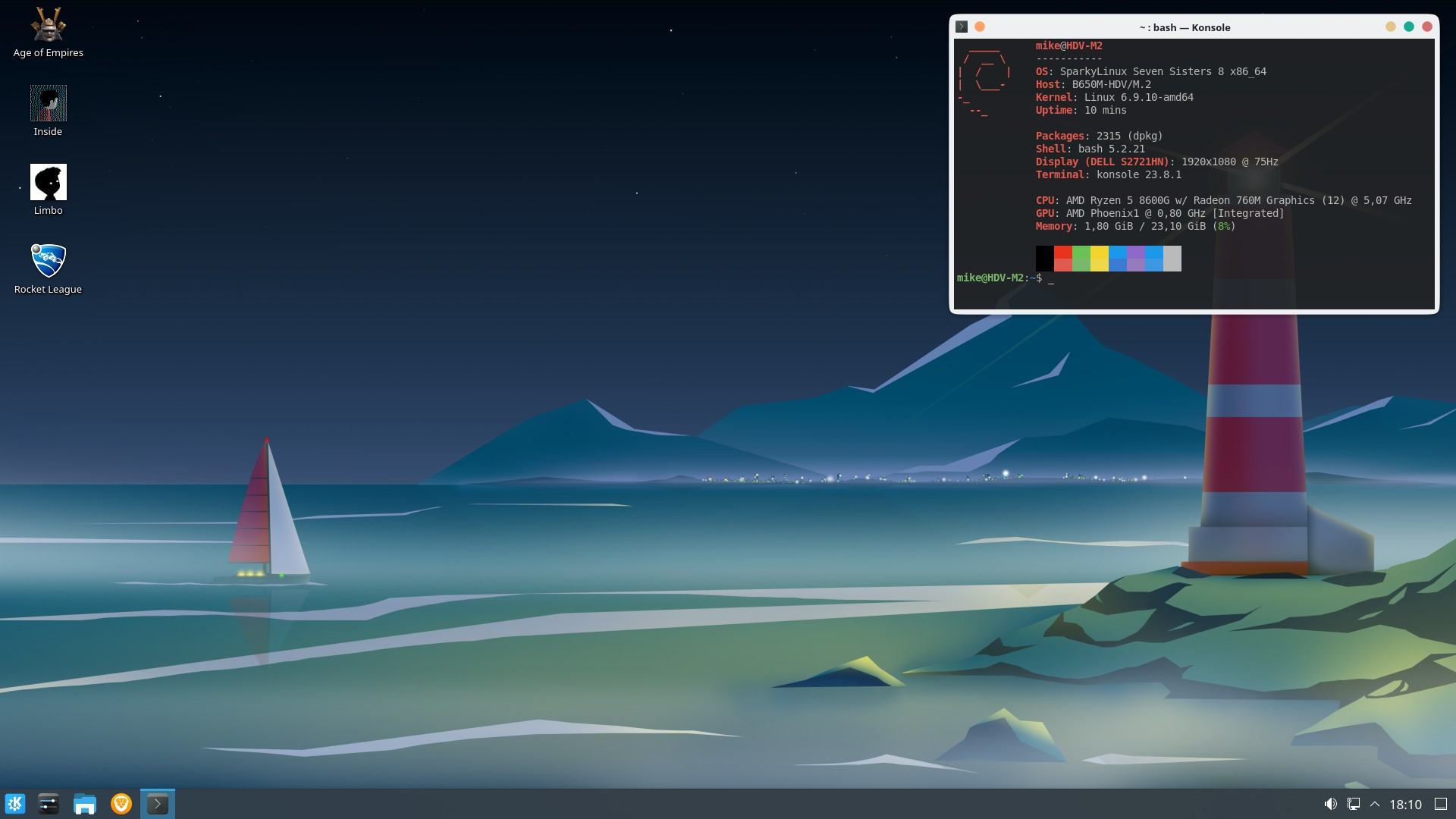Select the Rocket League desktop icon
The height and width of the screenshot is (819, 1456).
tap(48, 269)
